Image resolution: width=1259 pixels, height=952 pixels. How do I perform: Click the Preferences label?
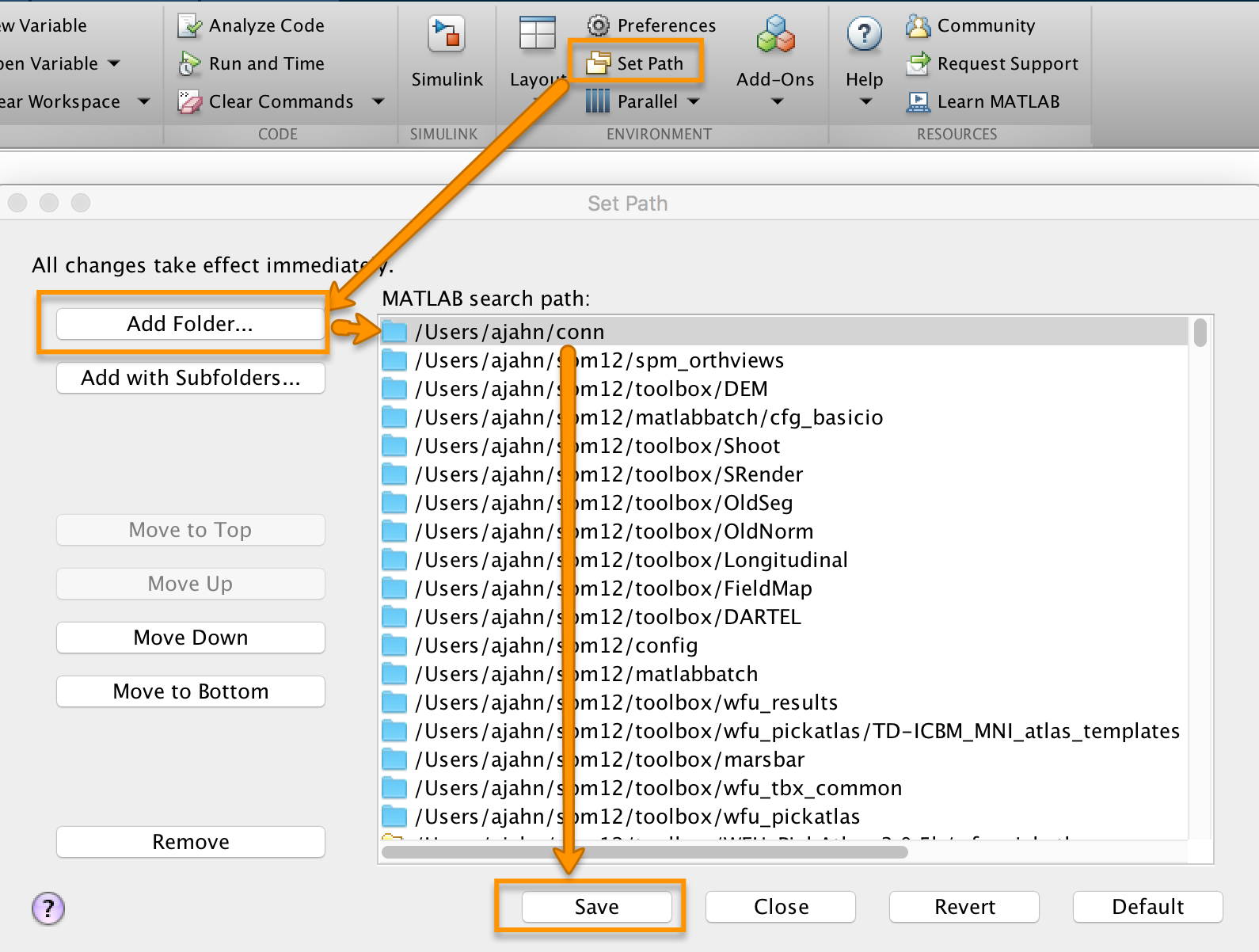[667, 25]
